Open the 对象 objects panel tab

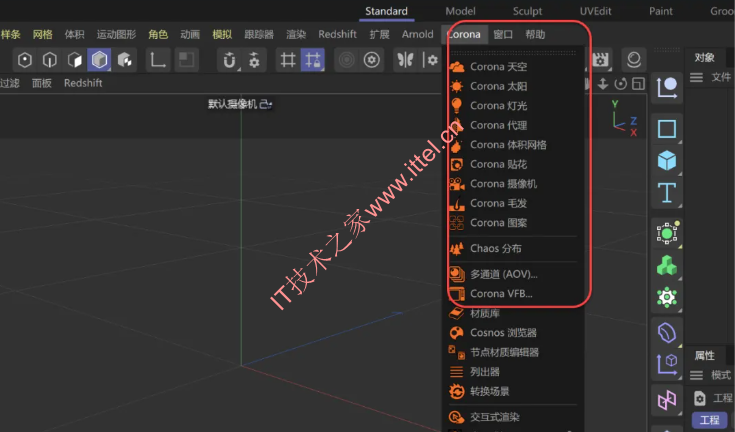point(705,58)
